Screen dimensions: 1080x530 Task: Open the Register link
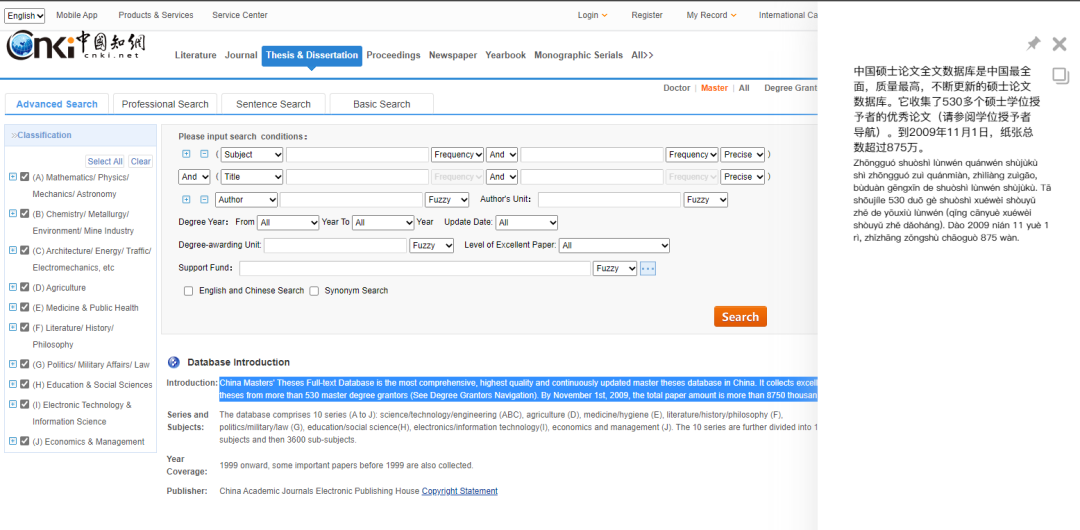tap(647, 15)
